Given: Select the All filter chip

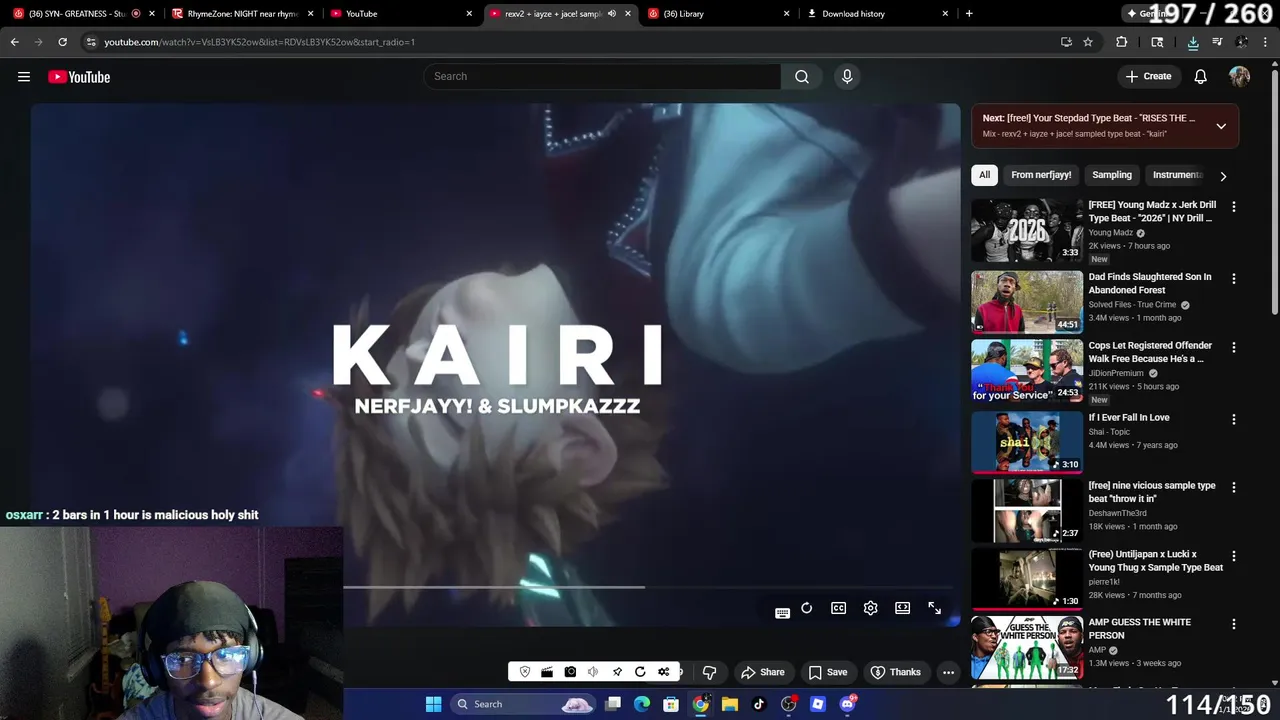Looking at the screenshot, I should 984,175.
